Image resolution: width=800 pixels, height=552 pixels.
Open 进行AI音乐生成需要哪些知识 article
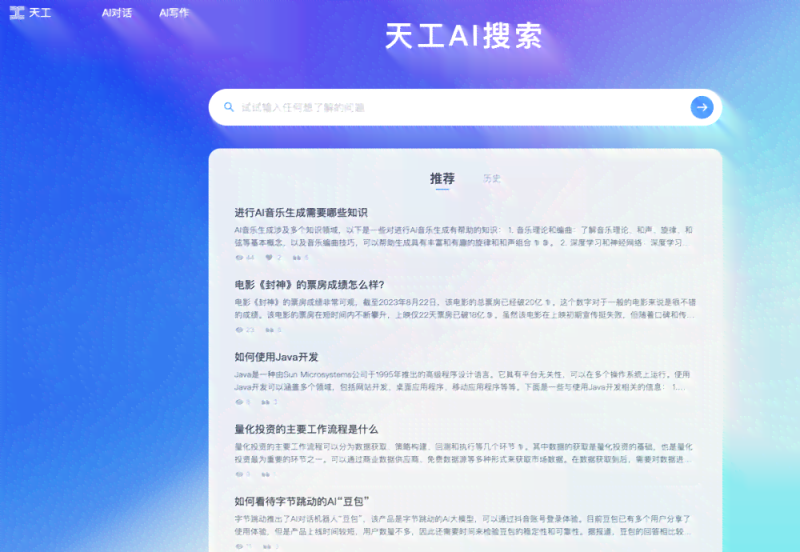pos(301,212)
